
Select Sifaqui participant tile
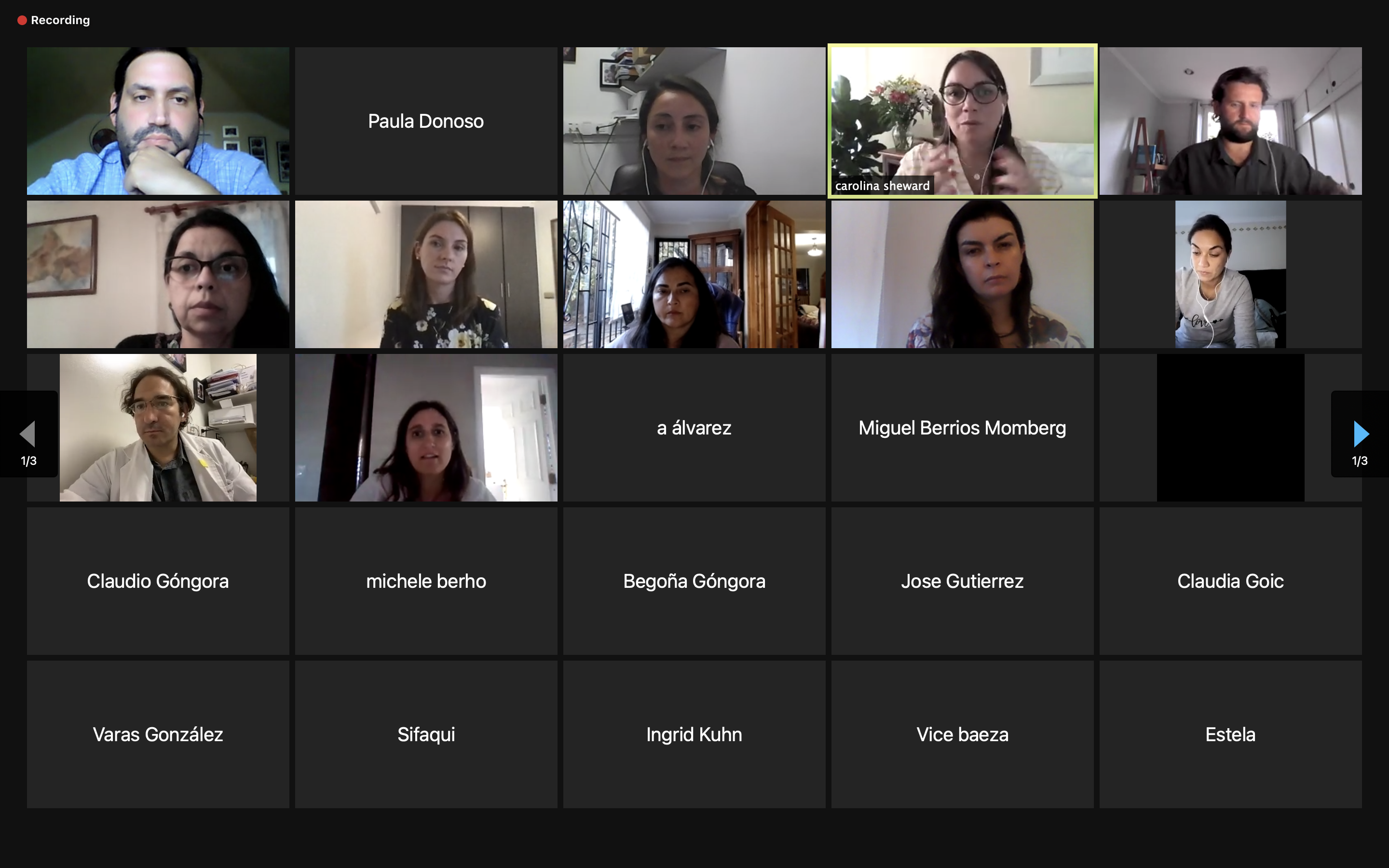point(426,734)
